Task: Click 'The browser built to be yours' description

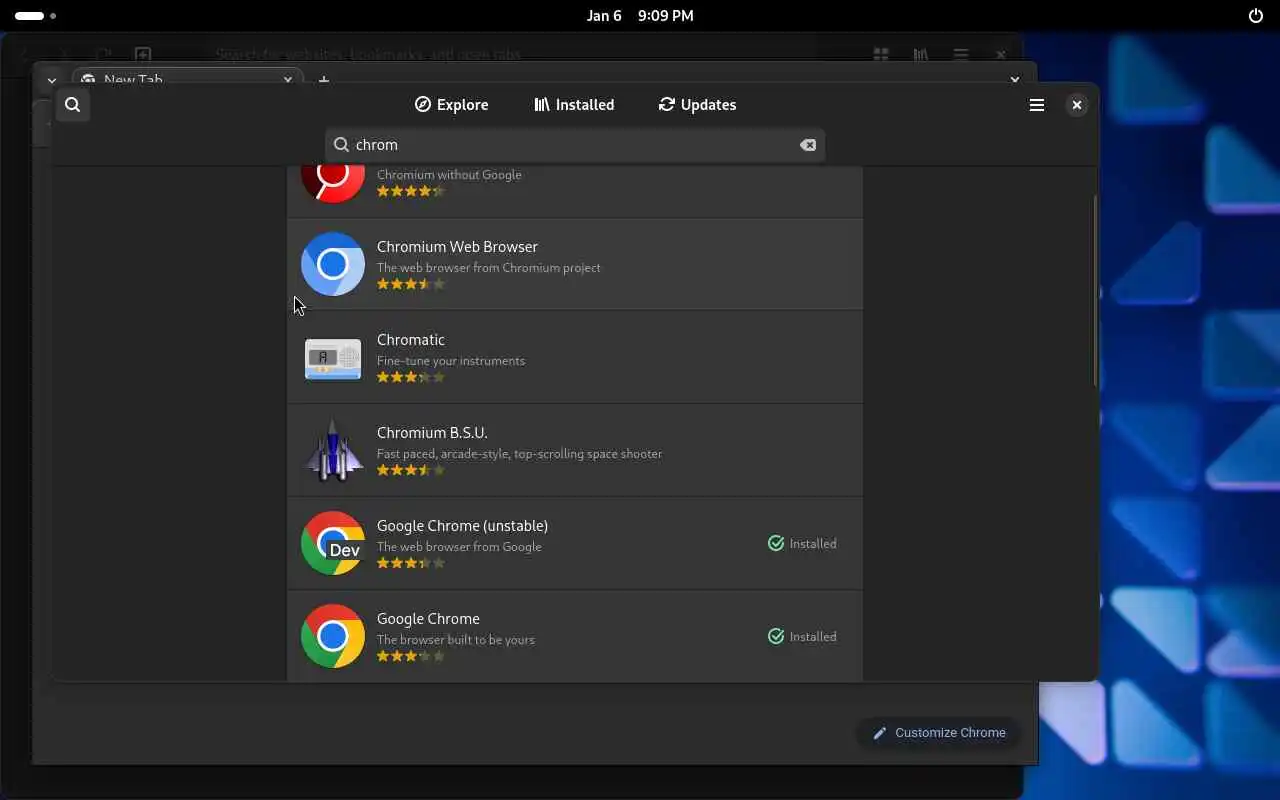Action: point(456,640)
